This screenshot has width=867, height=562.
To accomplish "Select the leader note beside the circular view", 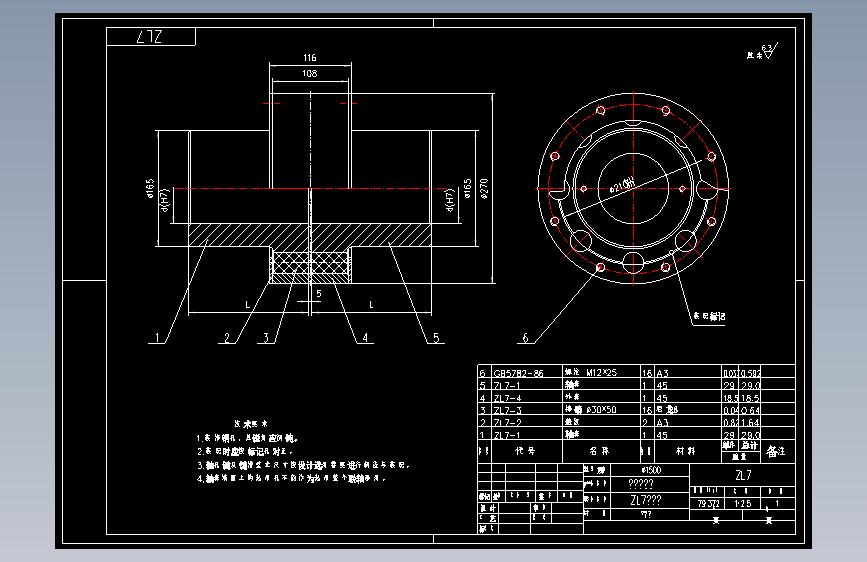I will pos(709,316).
